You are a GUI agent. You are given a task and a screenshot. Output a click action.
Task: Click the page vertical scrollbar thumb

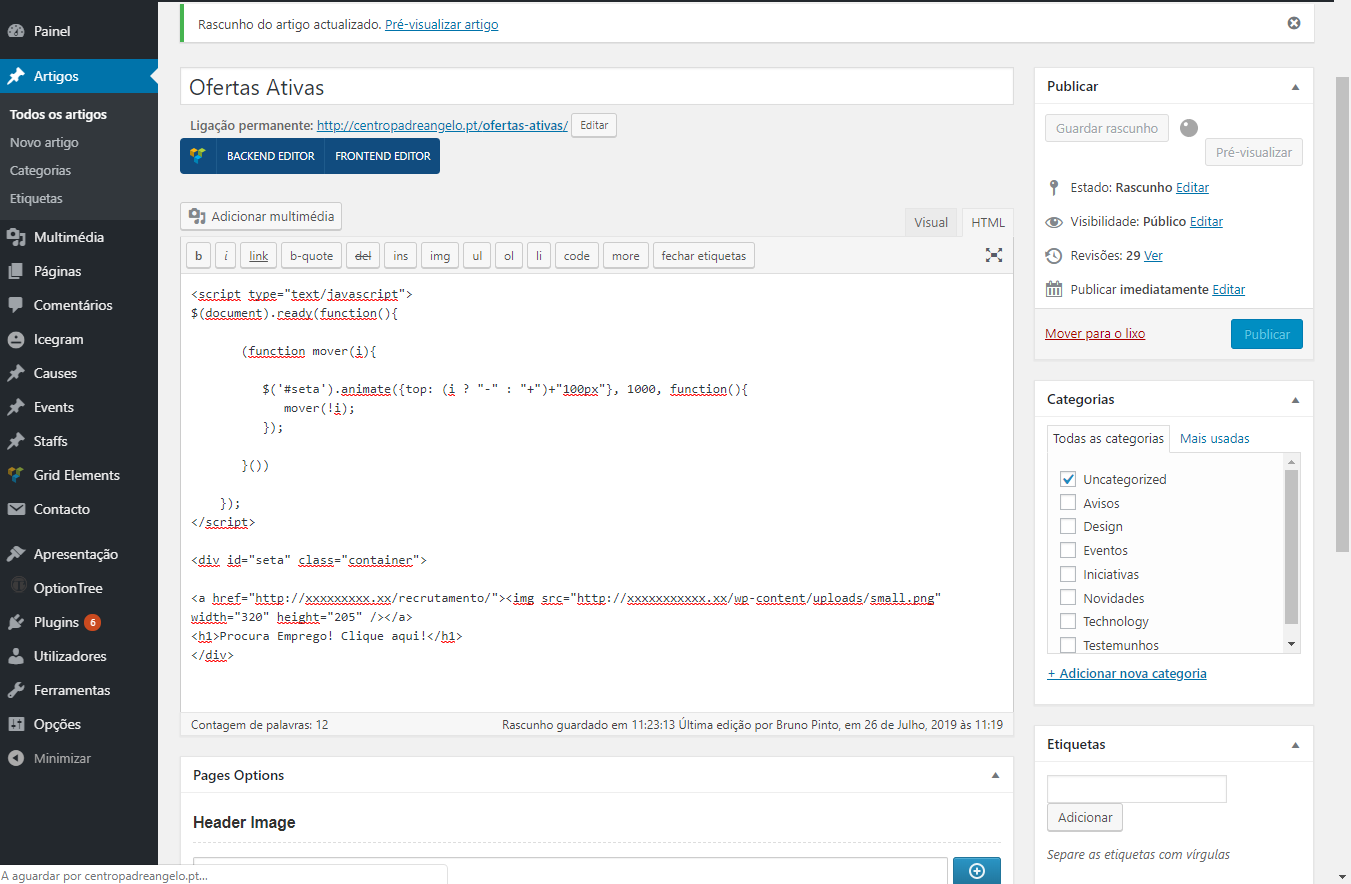(x=1343, y=312)
